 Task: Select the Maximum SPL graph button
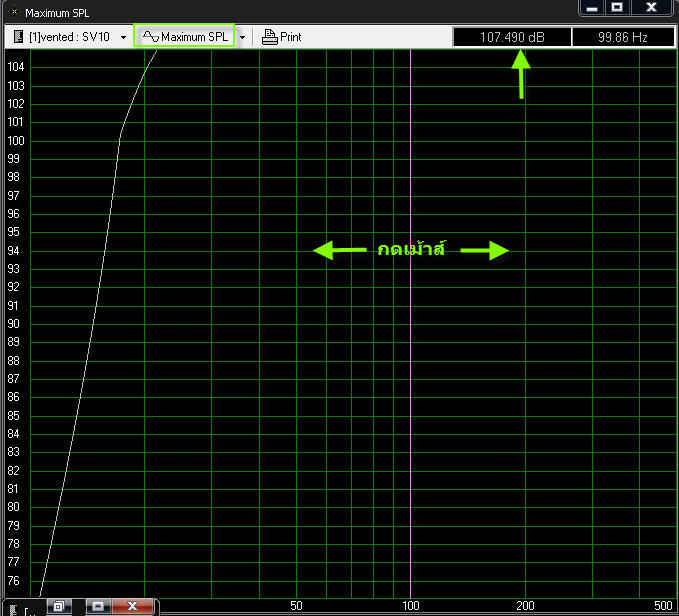(185, 36)
